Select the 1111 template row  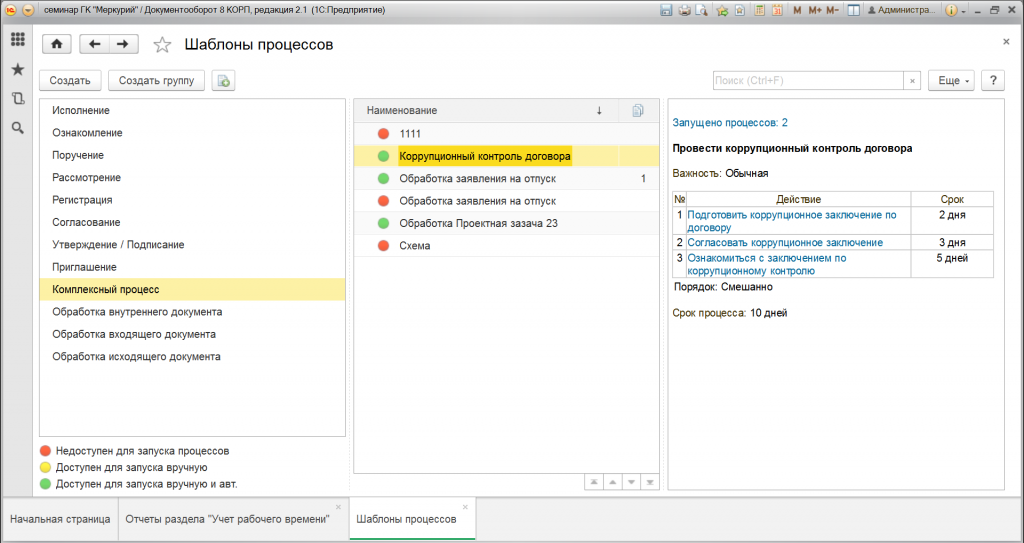coord(506,133)
